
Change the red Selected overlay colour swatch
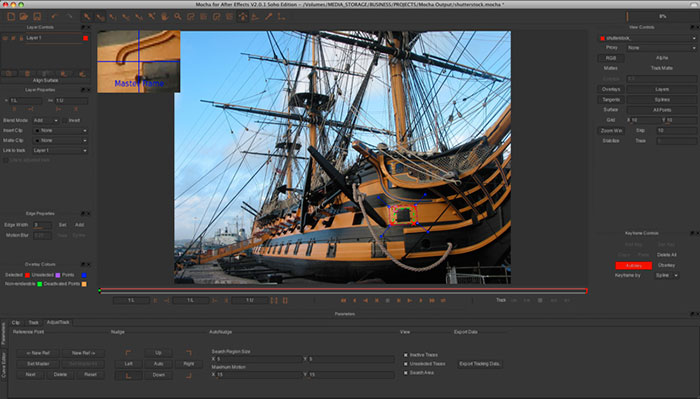(27, 275)
